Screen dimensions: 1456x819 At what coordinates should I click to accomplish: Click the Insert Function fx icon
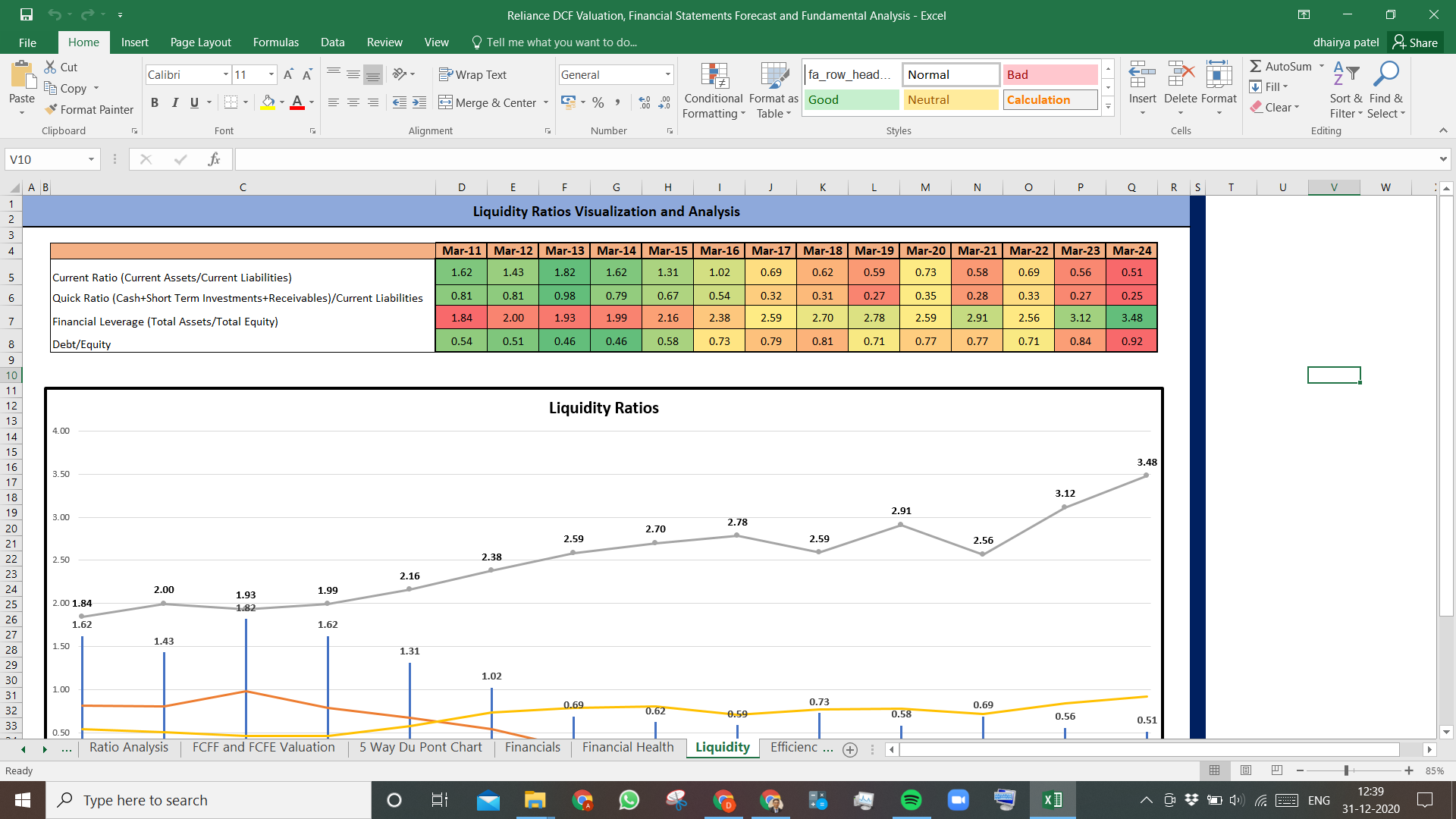click(x=214, y=159)
